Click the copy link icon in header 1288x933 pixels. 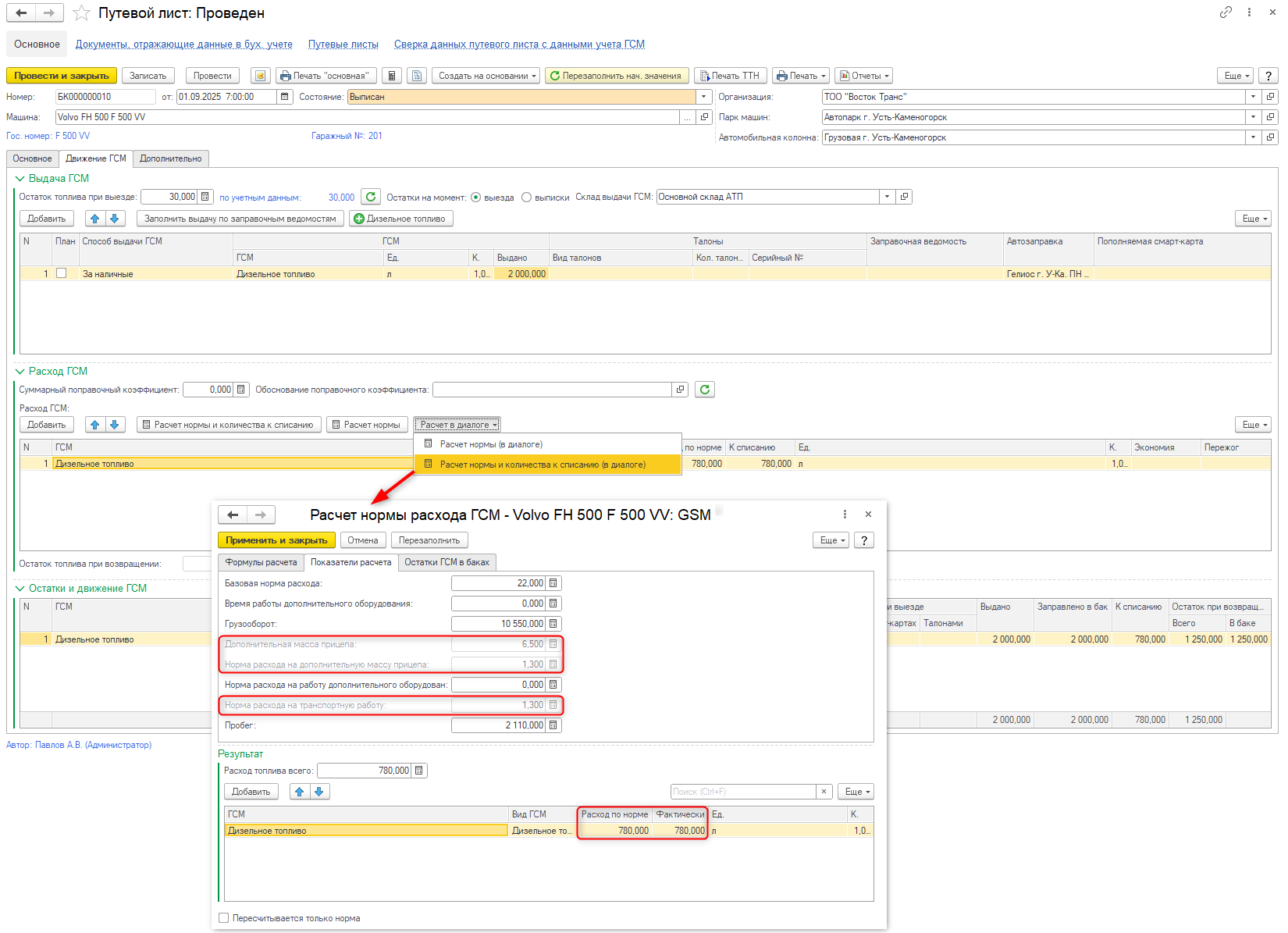[1226, 12]
